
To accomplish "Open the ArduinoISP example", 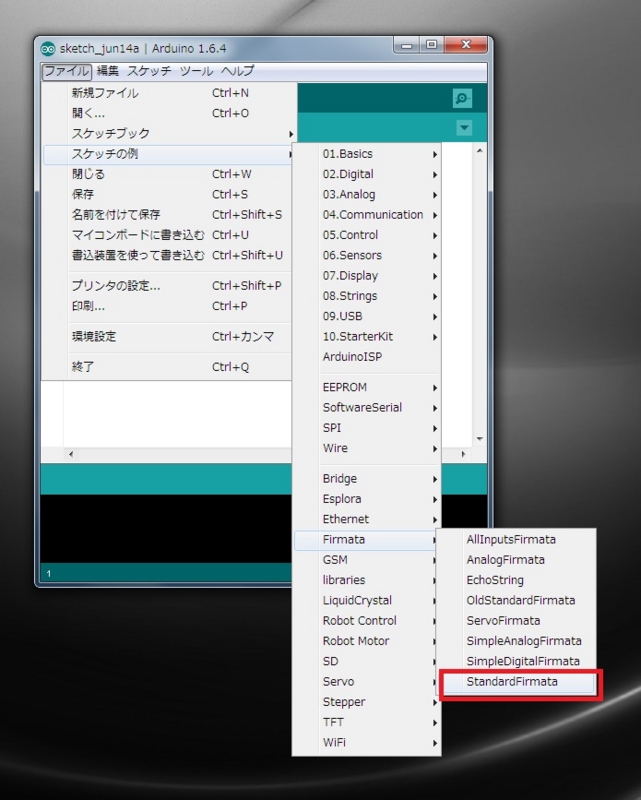I will click(366, 357).
